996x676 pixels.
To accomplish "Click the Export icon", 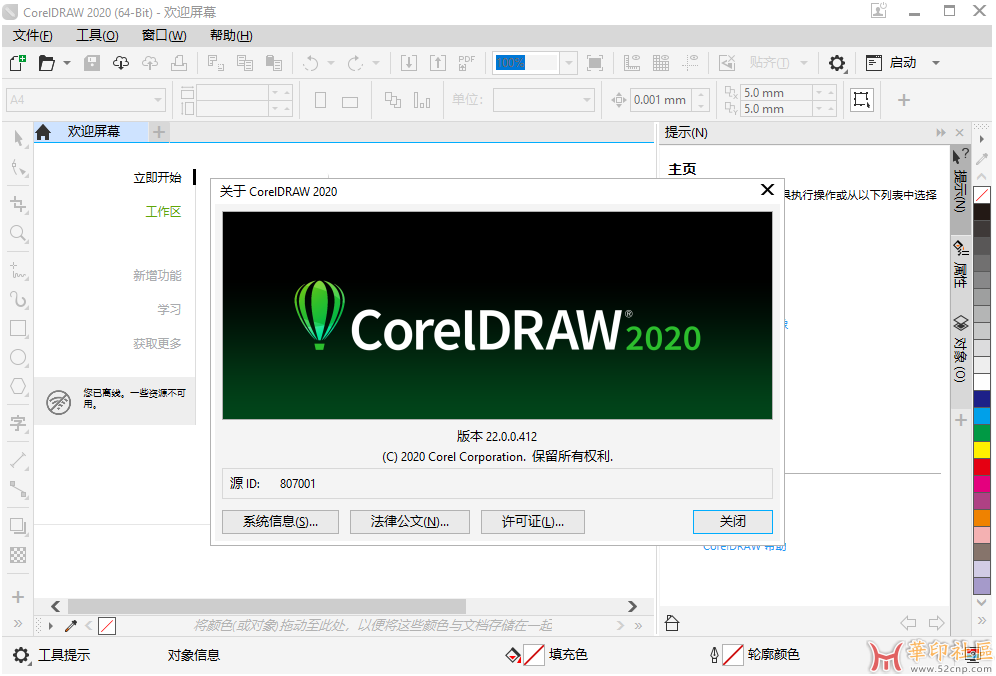I will (438, 62).
